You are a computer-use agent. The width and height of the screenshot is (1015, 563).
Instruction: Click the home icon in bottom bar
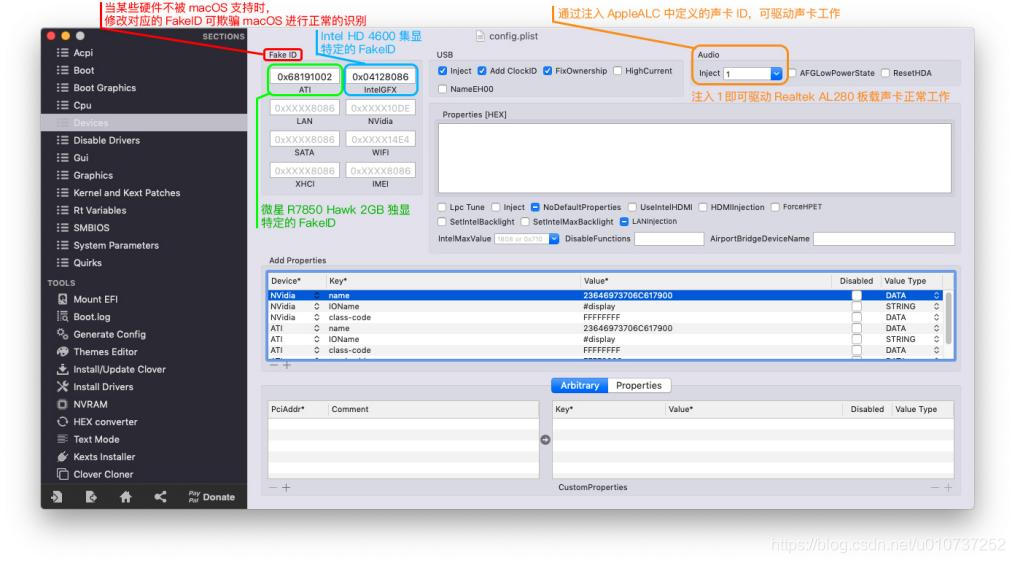pyautogui.click(x=126, y=496)
